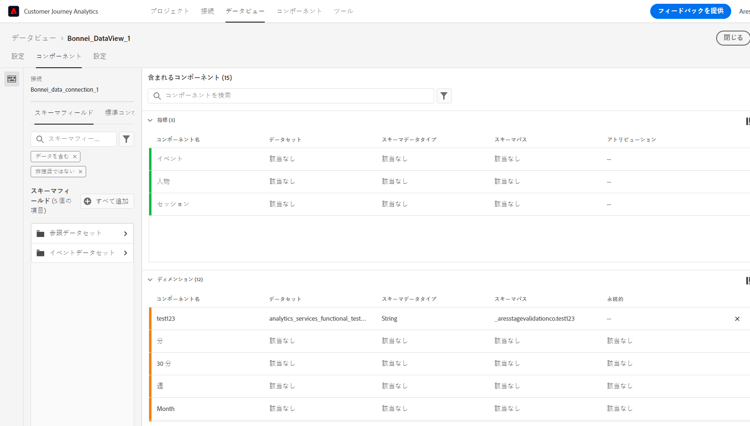Click the Bonnei_DataView_1 breadcrumb title

click(x=99, y=38)
